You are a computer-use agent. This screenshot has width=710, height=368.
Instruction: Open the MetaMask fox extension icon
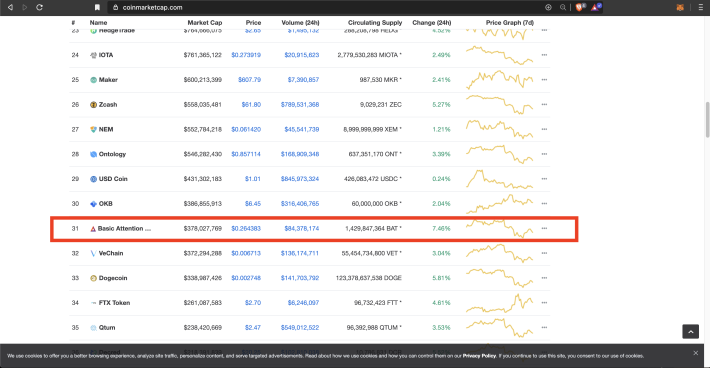tap(680, 7)
